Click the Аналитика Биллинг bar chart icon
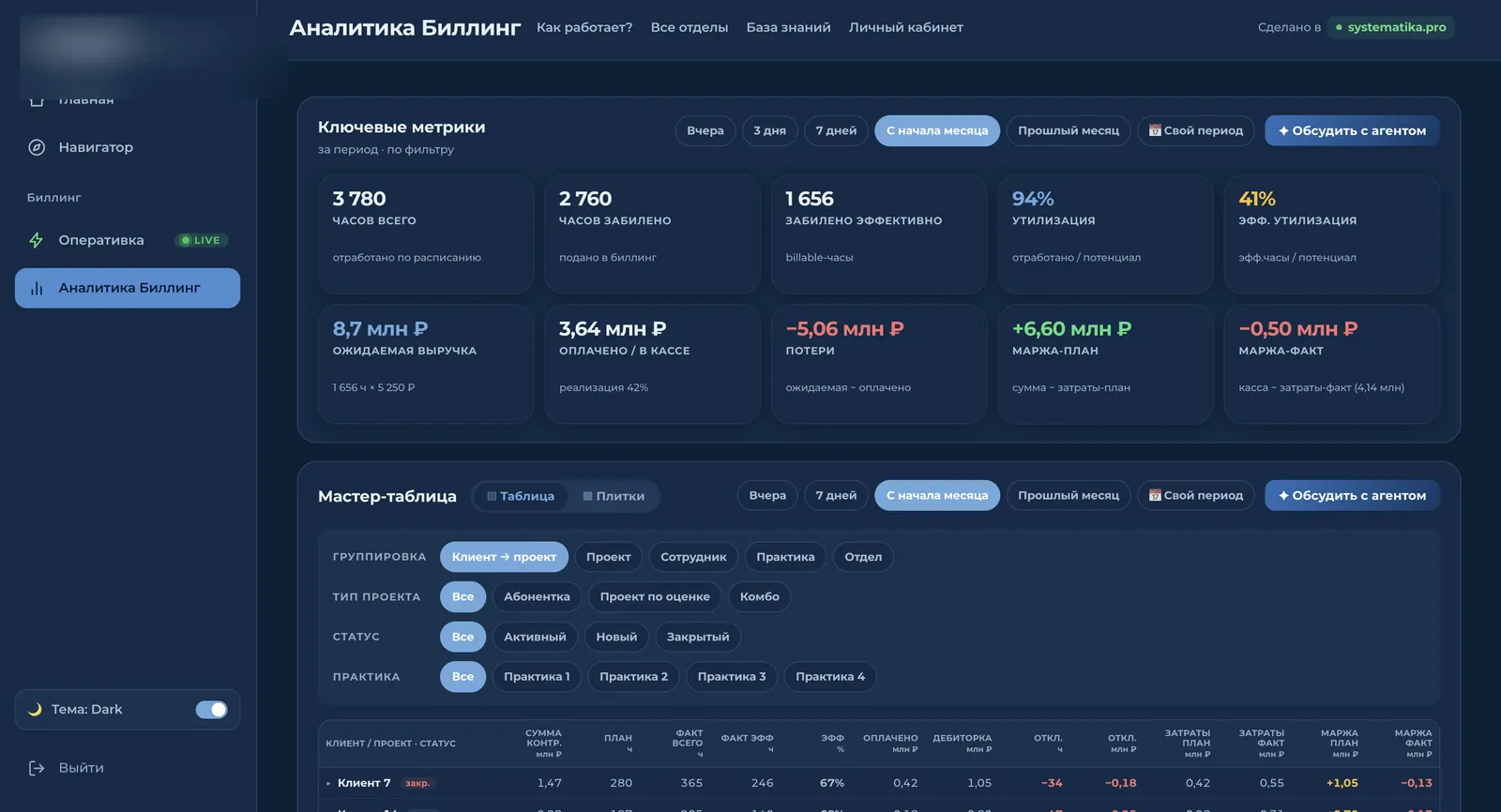1501x812 pixels. click(x=37, y=288)
